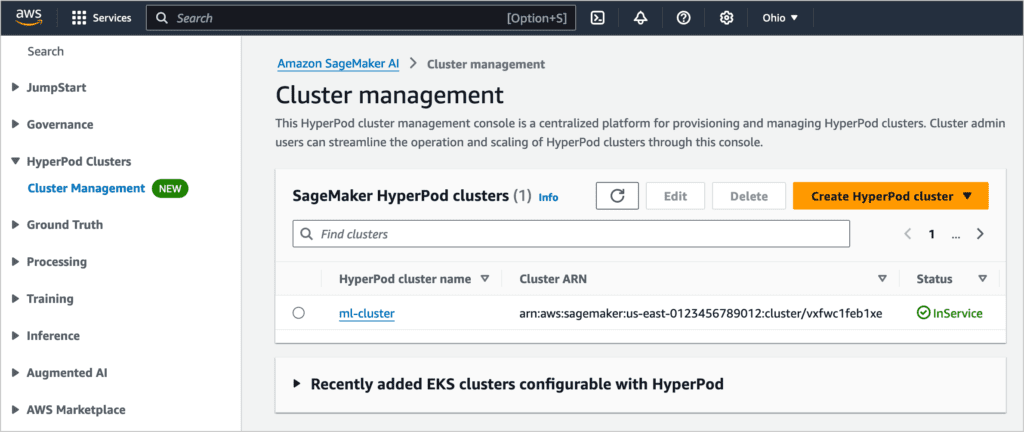Click the pagination ellipsis
This screenshot has width=1024, height=432.
coord(956,235)
